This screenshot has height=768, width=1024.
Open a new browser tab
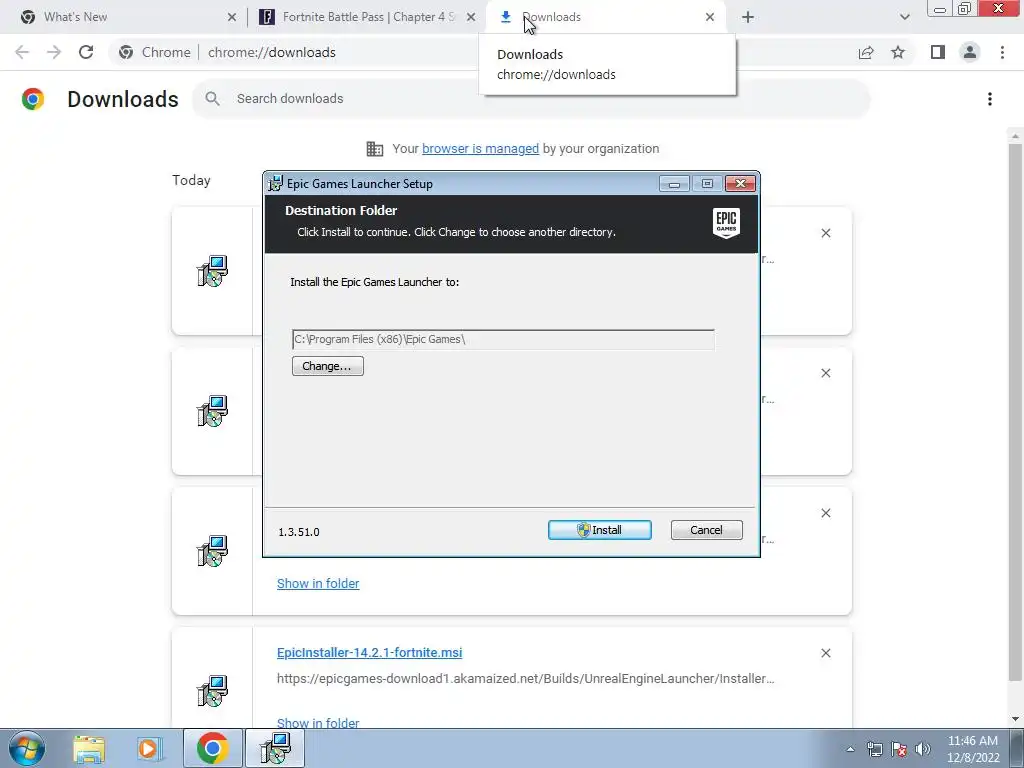(x=748, y=17)
